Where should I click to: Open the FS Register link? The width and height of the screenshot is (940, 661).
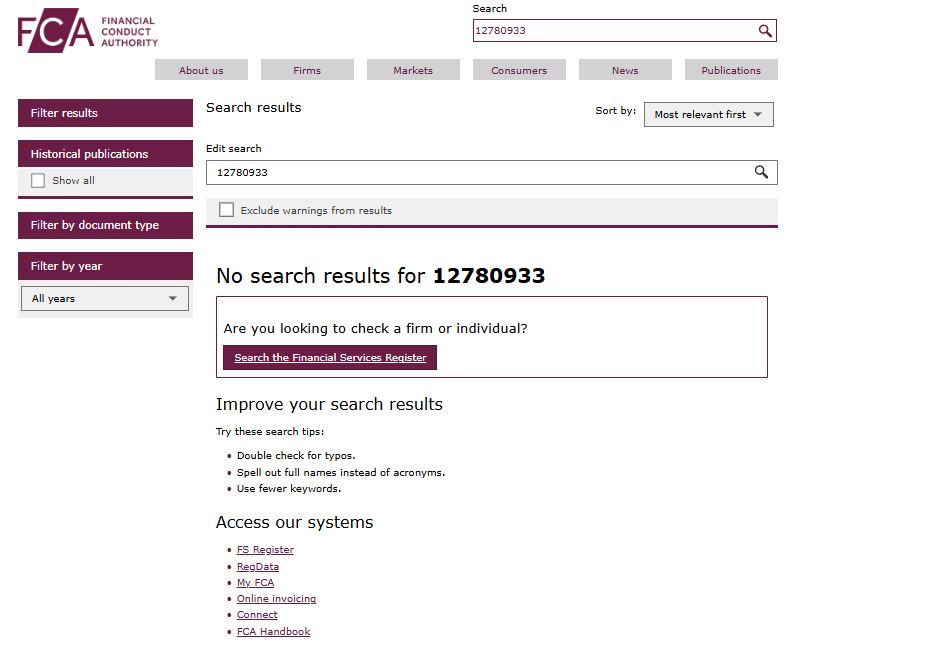[265, 550]
